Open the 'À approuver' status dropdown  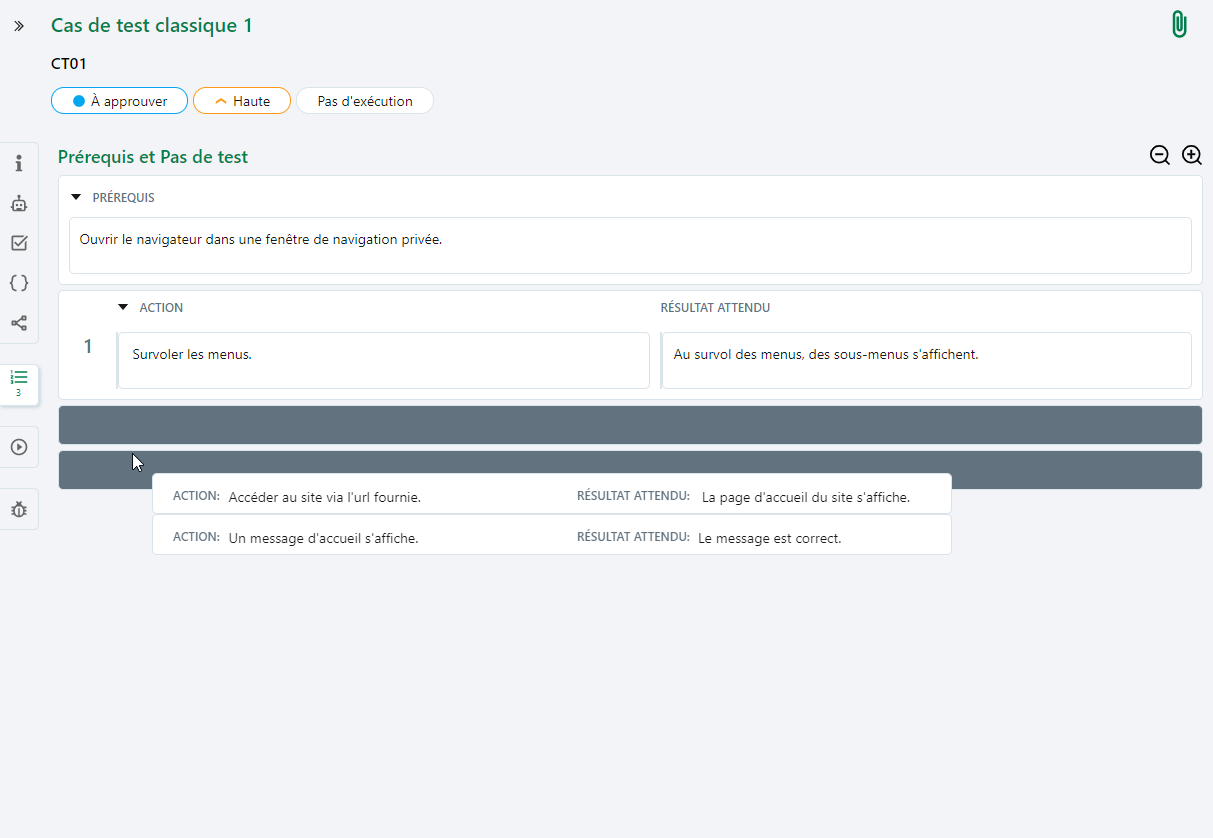[x=119, y=101]
